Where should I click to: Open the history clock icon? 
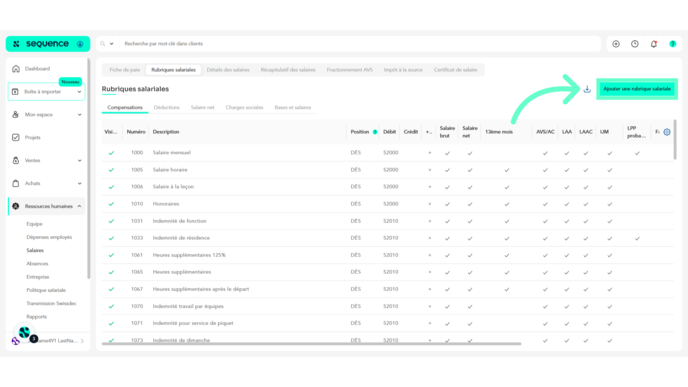pos(635,44)
